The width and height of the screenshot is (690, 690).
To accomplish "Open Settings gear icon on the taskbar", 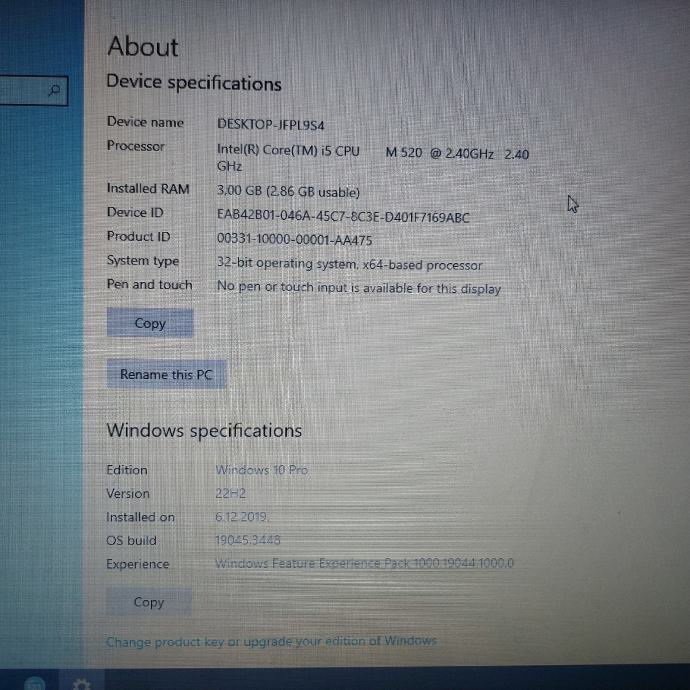I will [81, 683].
